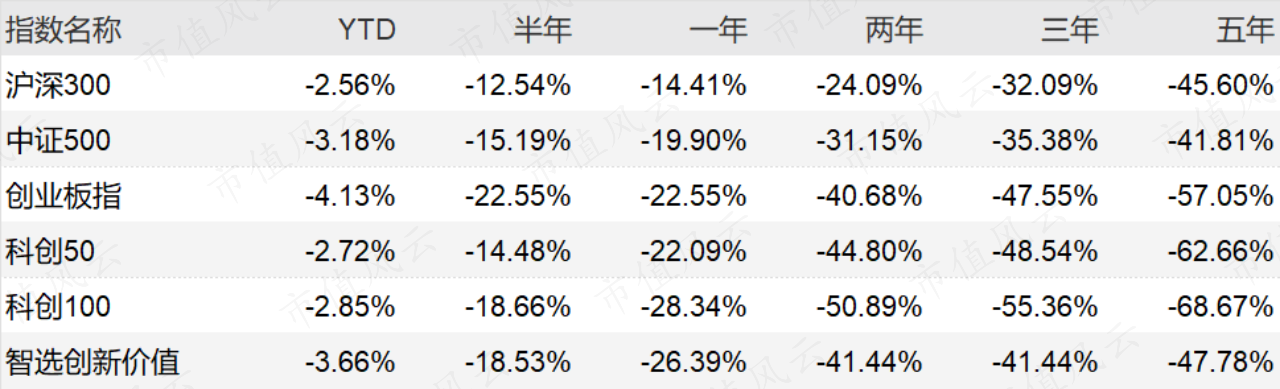Image resolution: width=1280 pixels, height=389 pixels.
Task: Click the 指数名称 column header
Action: pyautogui.click(x=63, y=30)
